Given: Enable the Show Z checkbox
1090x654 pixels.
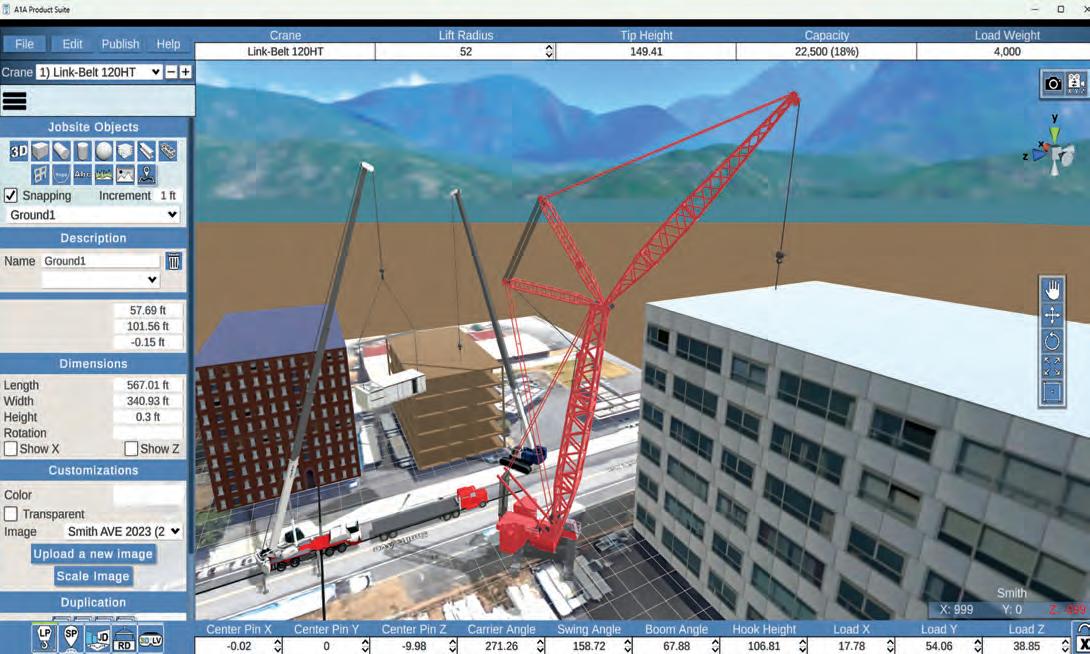Looking at the screenshot, I should tap(131, 449).
